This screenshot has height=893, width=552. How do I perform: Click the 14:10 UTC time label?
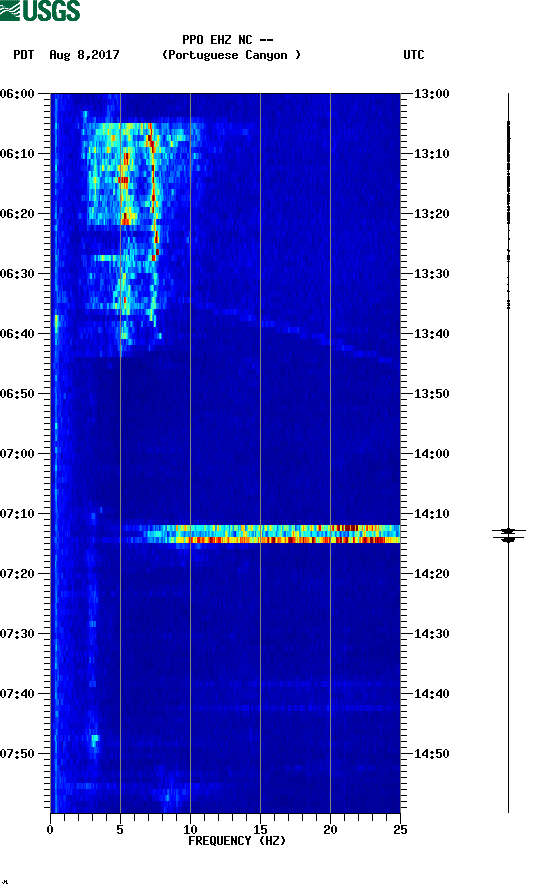432,514
